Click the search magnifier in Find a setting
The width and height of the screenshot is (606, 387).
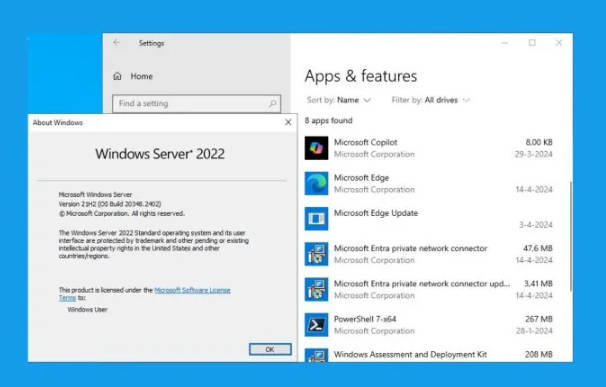tap(272, 104)
